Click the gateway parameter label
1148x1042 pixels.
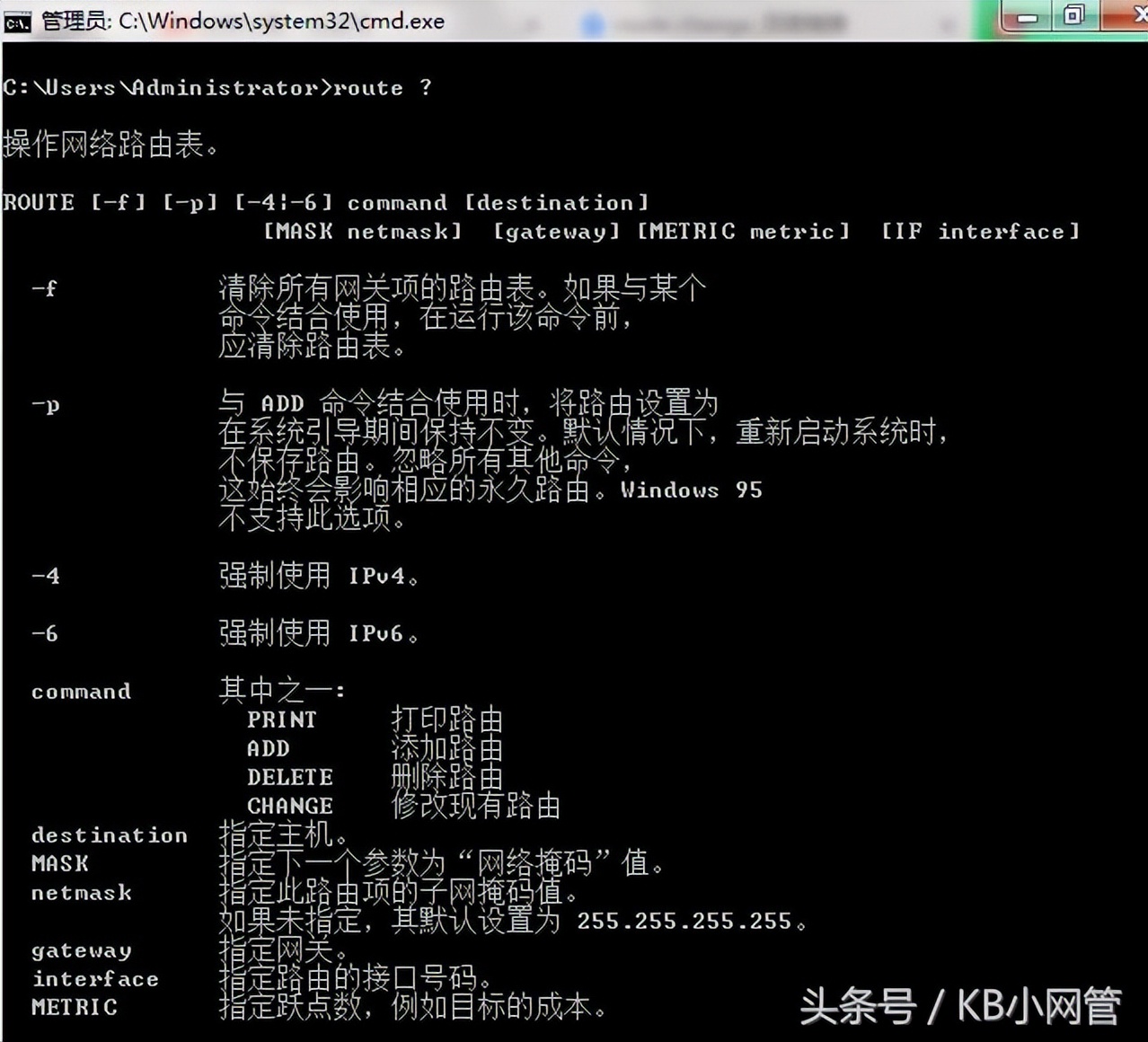coord(80,949)
